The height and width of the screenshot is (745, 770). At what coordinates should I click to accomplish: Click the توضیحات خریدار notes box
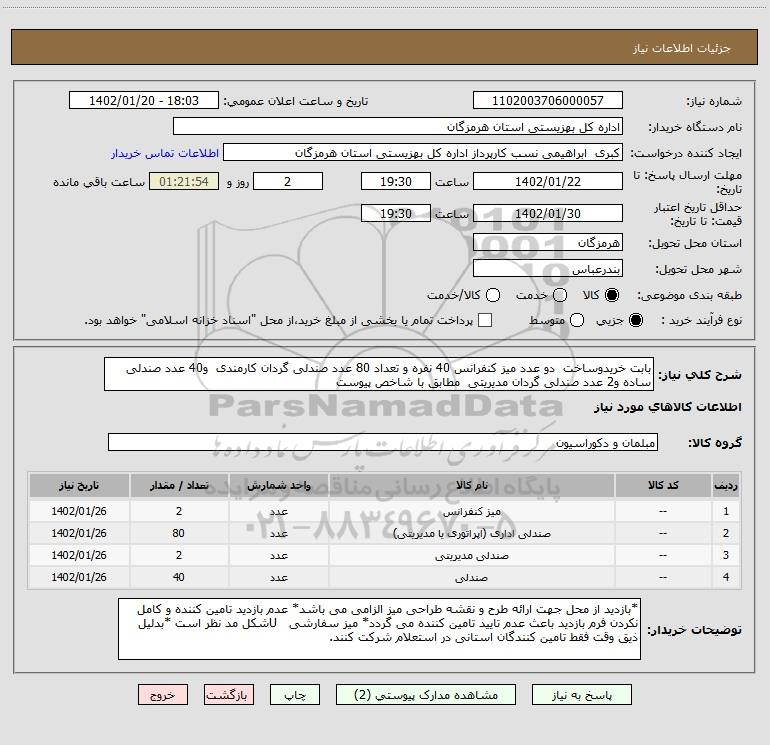pos(379,629)
